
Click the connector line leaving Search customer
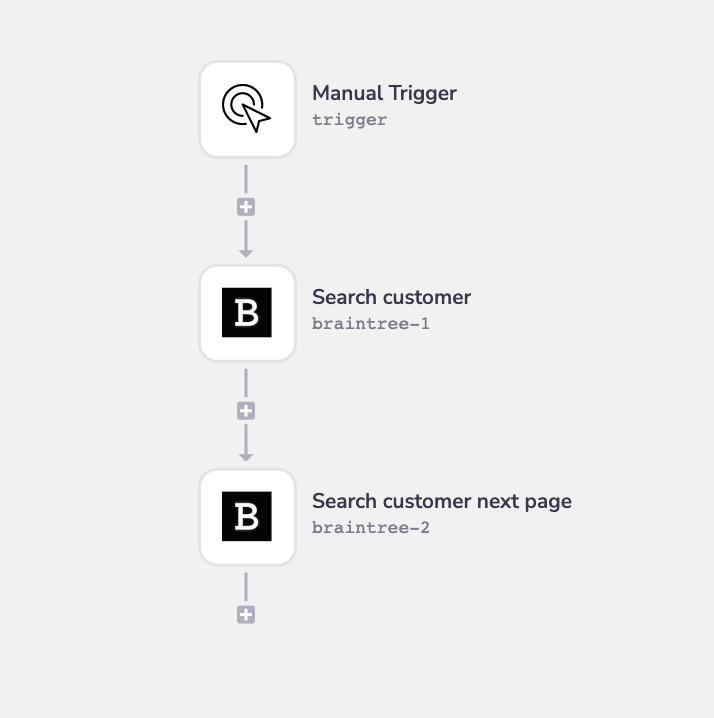click(246, 384)
